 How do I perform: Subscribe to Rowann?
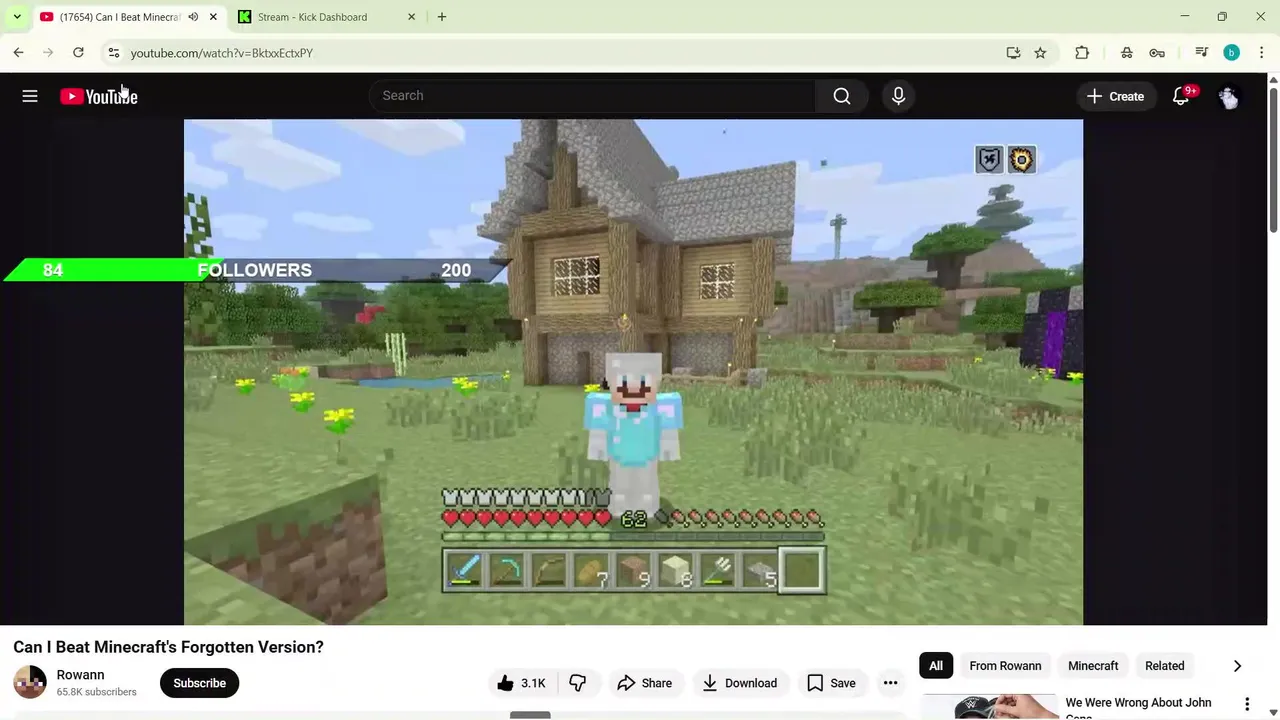pos(199,683)
